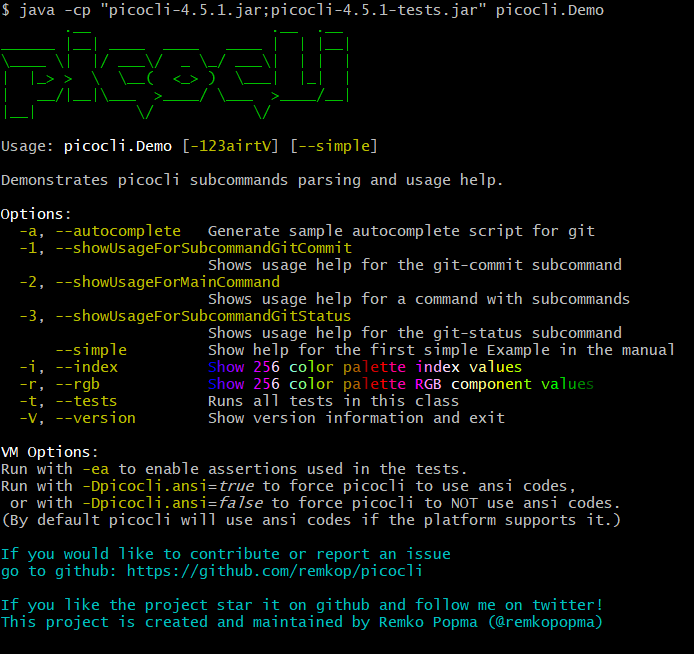Click the 'picocli.Demo' text in Usage line
694x654 pixels.
coord(118,146)
